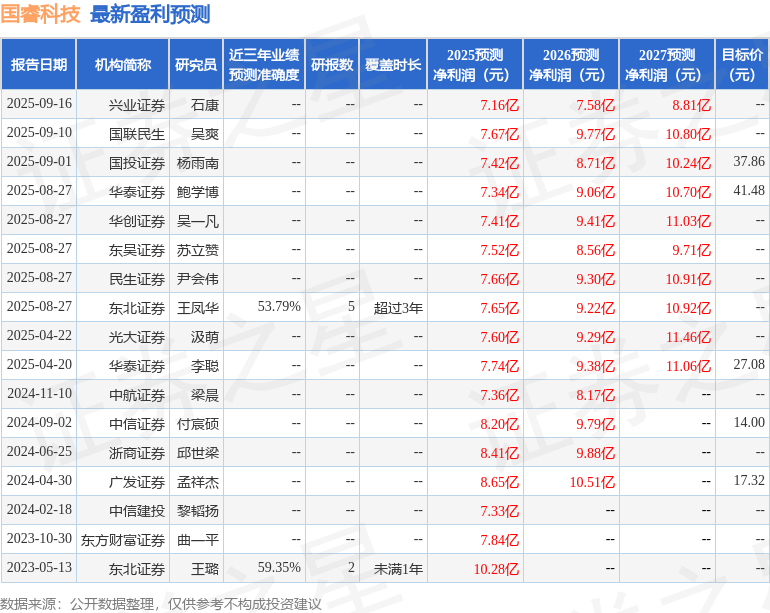This screenshot has height=613, width=770.
Task: Click the 7.16亿 profit forecast value
Action: 499,105
